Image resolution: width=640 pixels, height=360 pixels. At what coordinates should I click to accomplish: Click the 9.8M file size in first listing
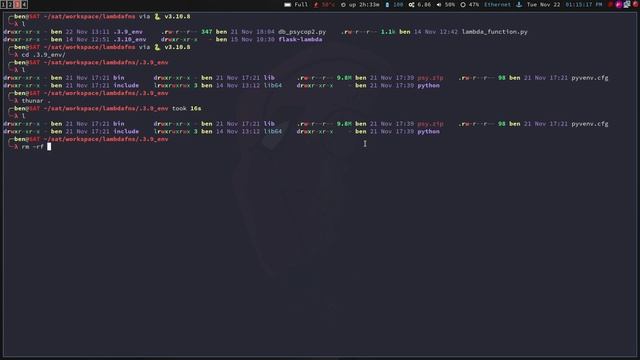click(x=344, y=78)
